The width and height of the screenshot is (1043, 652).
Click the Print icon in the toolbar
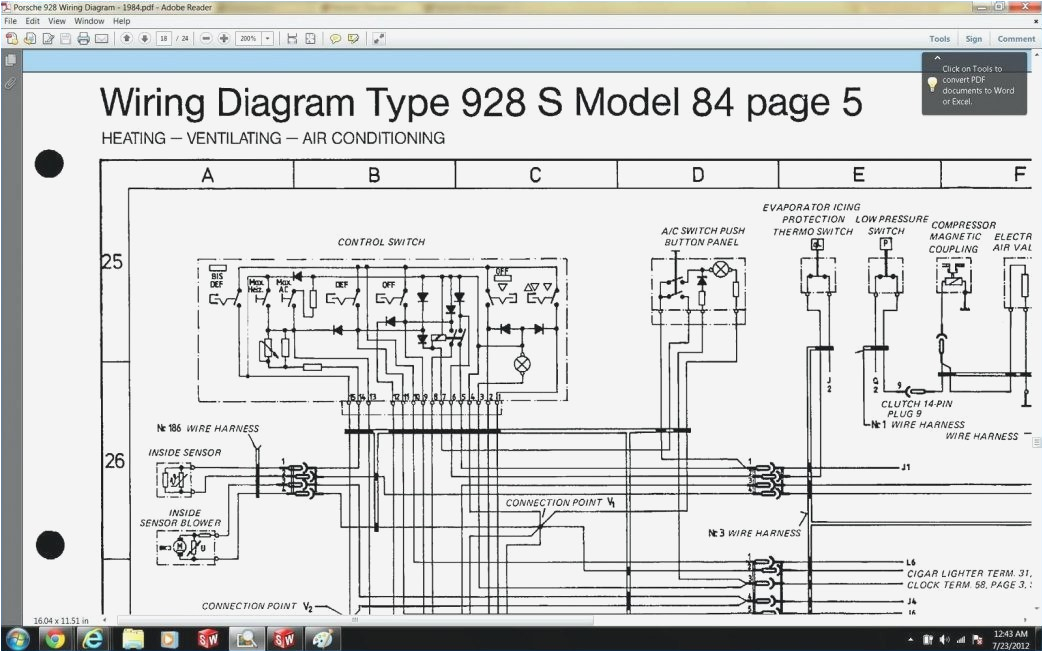coord(83,39)
